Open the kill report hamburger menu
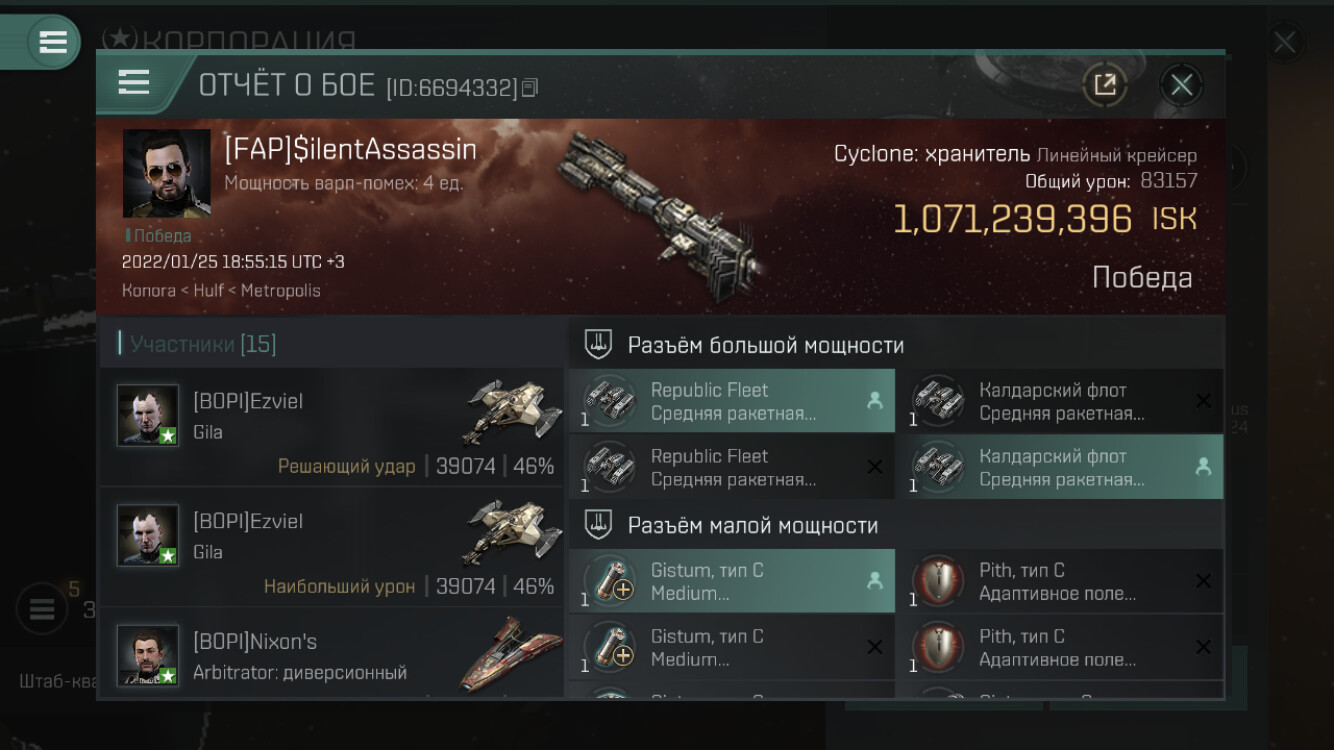Image resolution: width=1334 pixels, height=750 pixels. 134,83
